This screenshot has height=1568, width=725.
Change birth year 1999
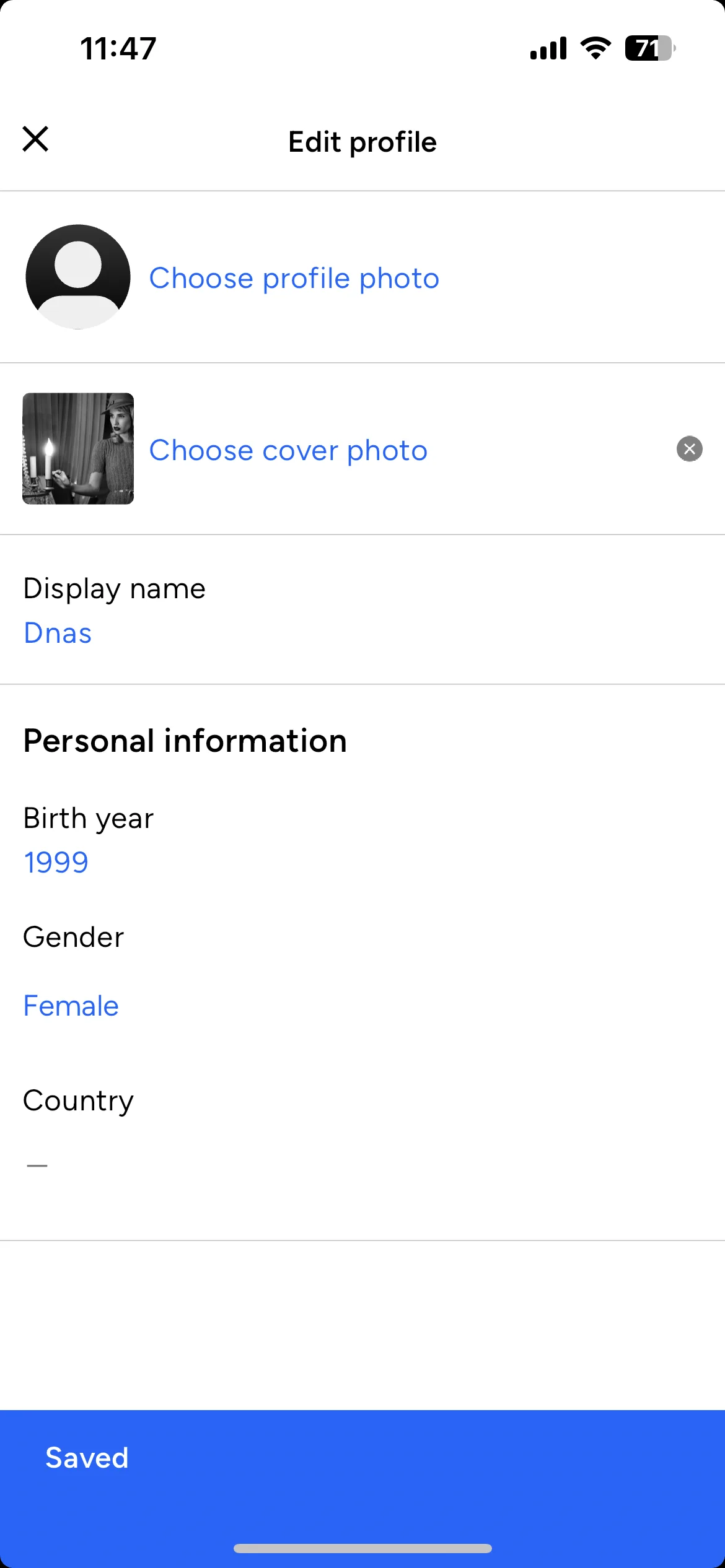(x=56, y=863)
